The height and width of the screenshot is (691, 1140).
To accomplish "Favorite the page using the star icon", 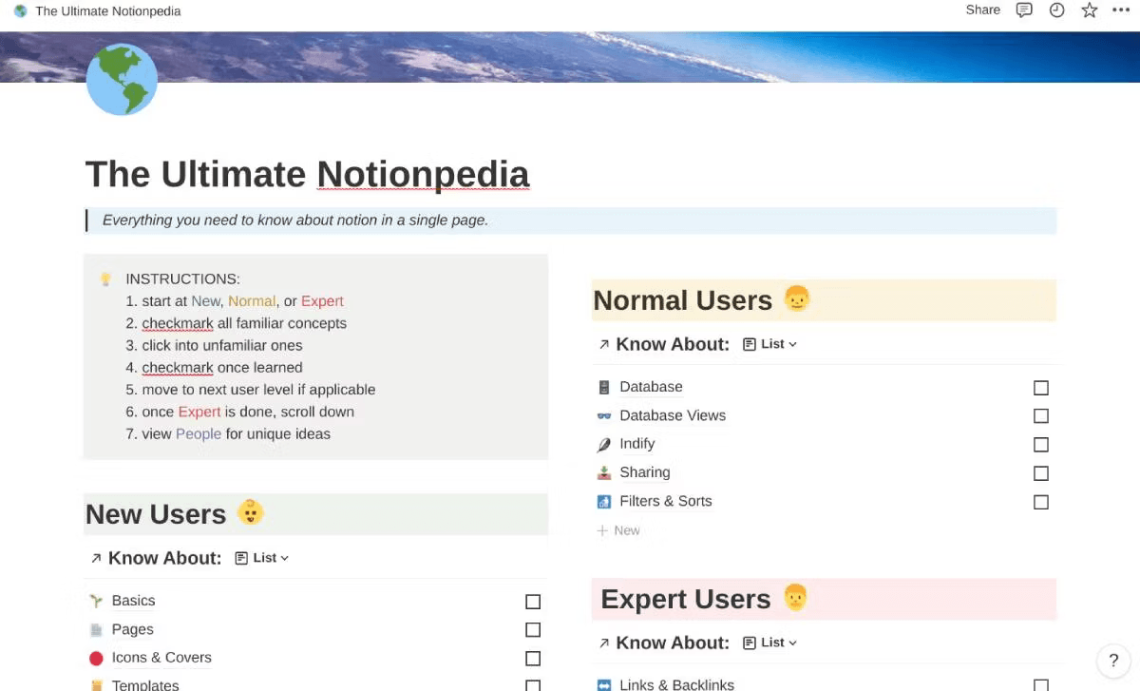I will (x=1088, y=10).
